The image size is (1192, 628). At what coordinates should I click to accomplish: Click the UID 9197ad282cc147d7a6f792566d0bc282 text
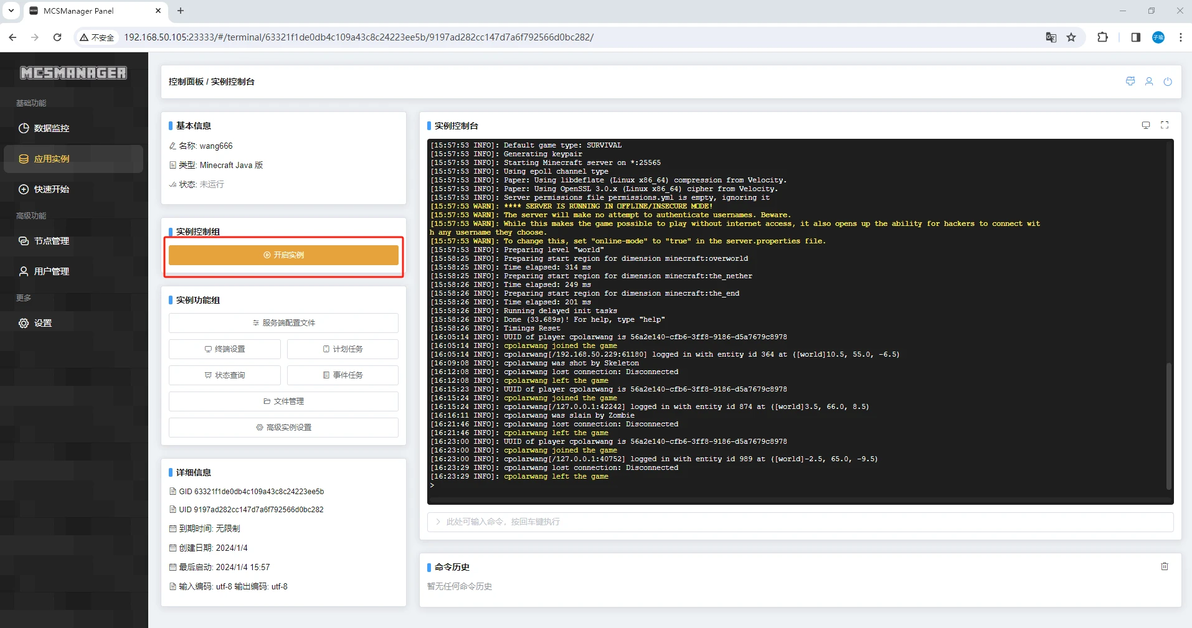[251, 510]
